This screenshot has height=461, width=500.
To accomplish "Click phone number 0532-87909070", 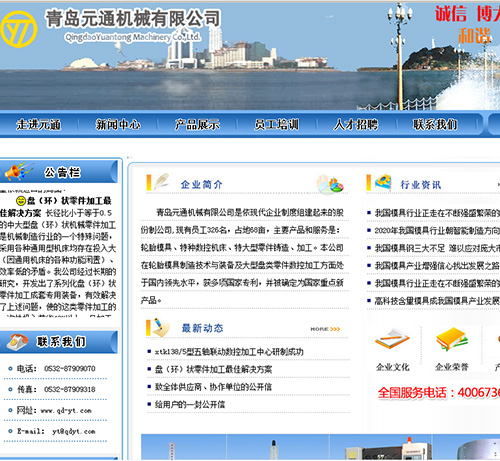I will (x=70, y=369).
